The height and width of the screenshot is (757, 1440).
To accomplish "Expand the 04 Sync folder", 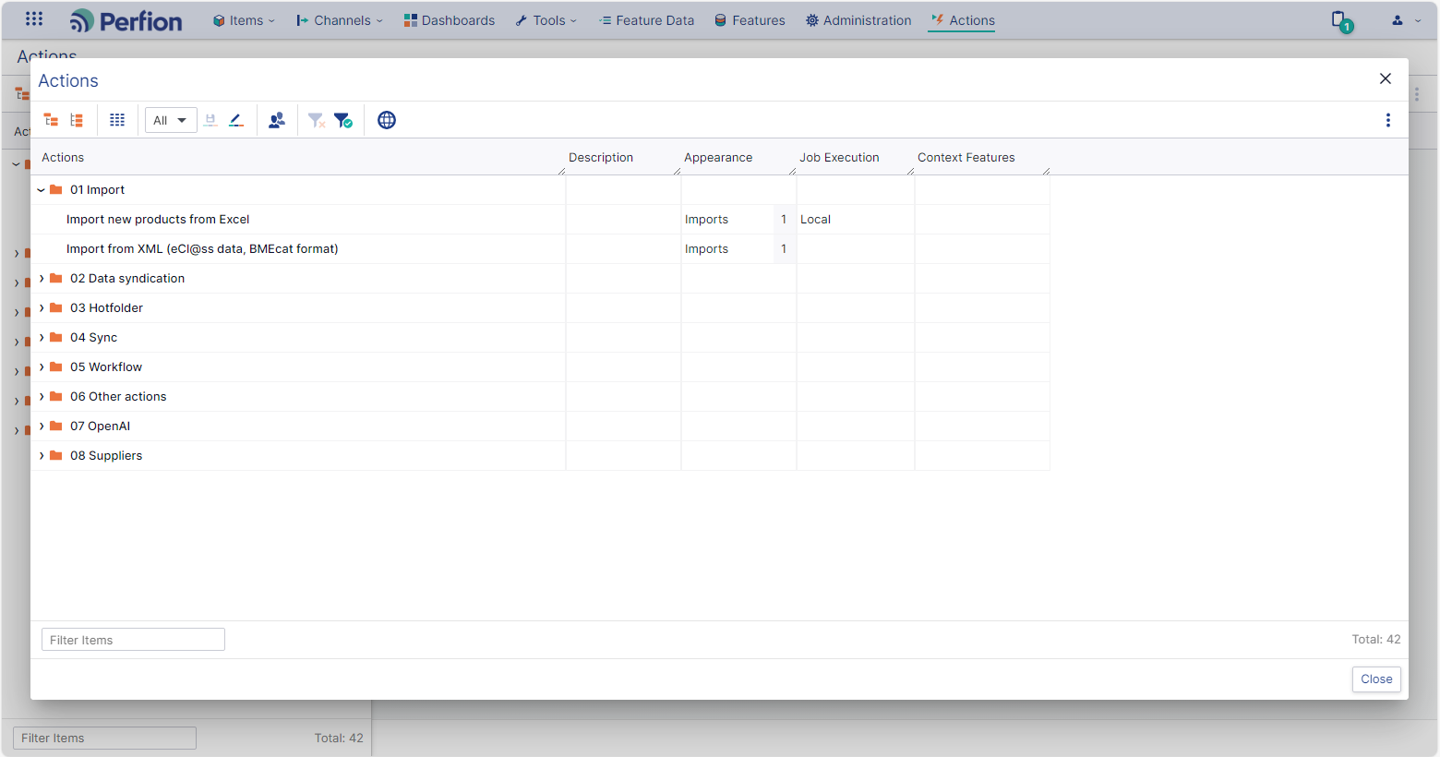I will point(41,337).
